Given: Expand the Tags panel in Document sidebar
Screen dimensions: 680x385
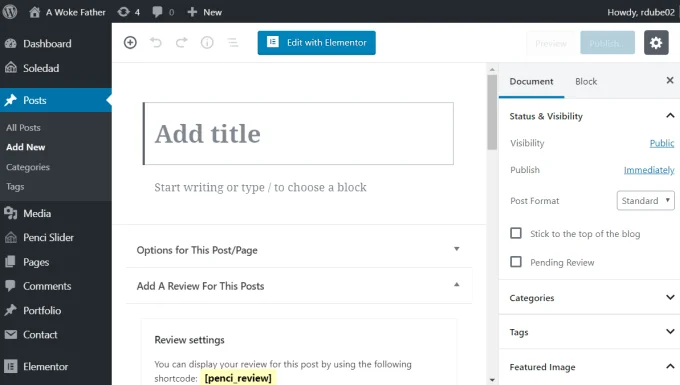Looking at the screenshot, I should click(x=589, y=332).
